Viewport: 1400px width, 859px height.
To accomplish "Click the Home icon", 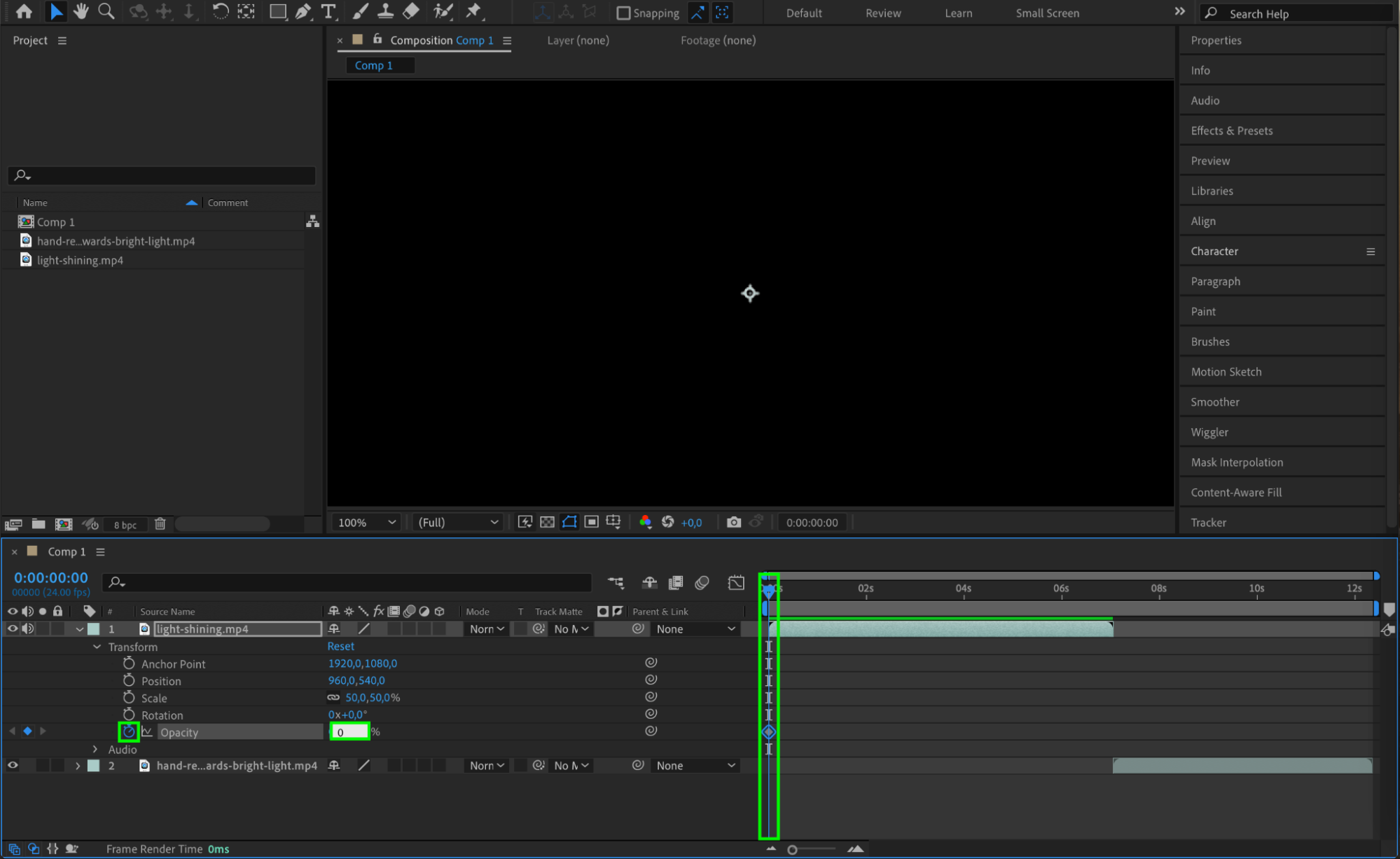I will click(x=24, y=11).
